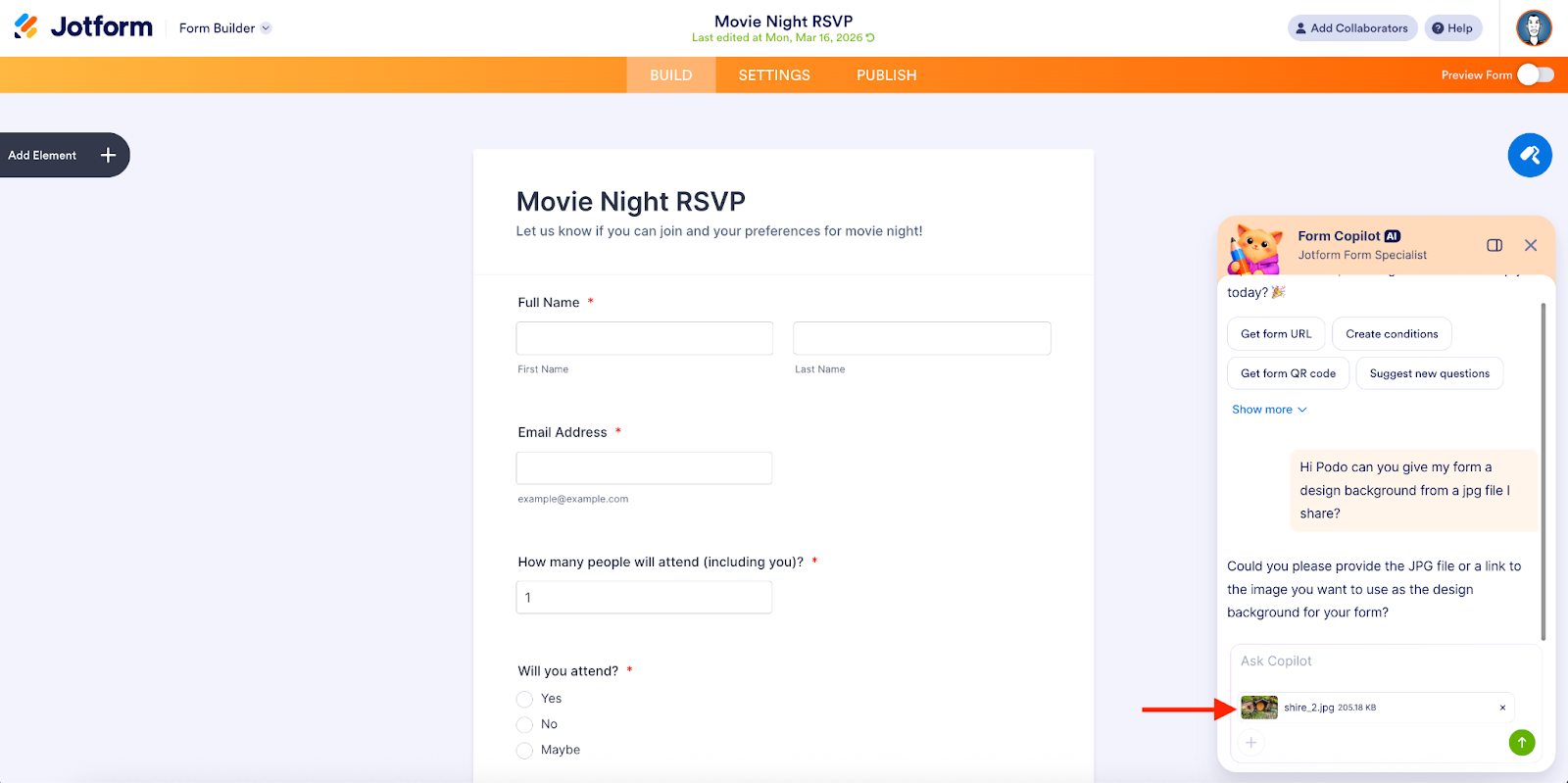Viewport: 1568px width, 783px height.
Task: Close the Form Copilot chat panel
Action: (x=1531, y=245)
